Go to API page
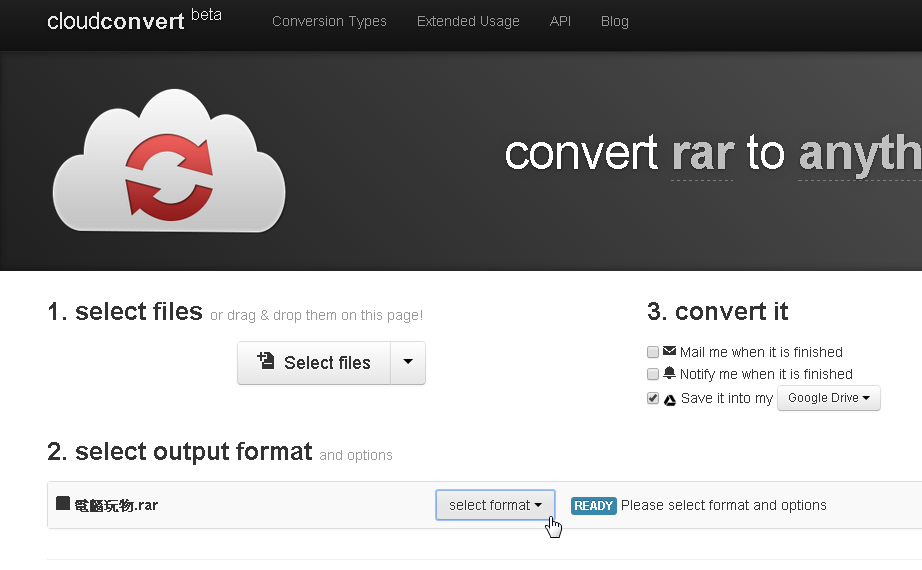This screenshot has height=570, width=922. tap(560, 21)
